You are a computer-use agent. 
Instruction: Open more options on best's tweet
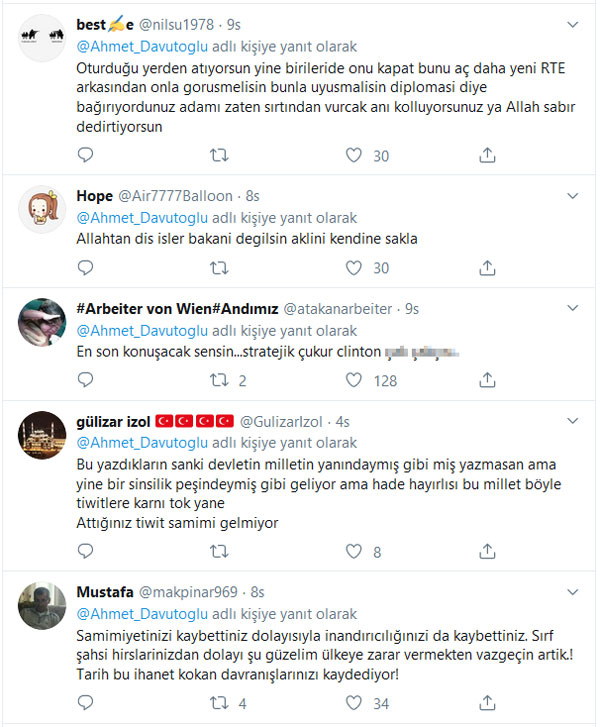tap(571, 24)
